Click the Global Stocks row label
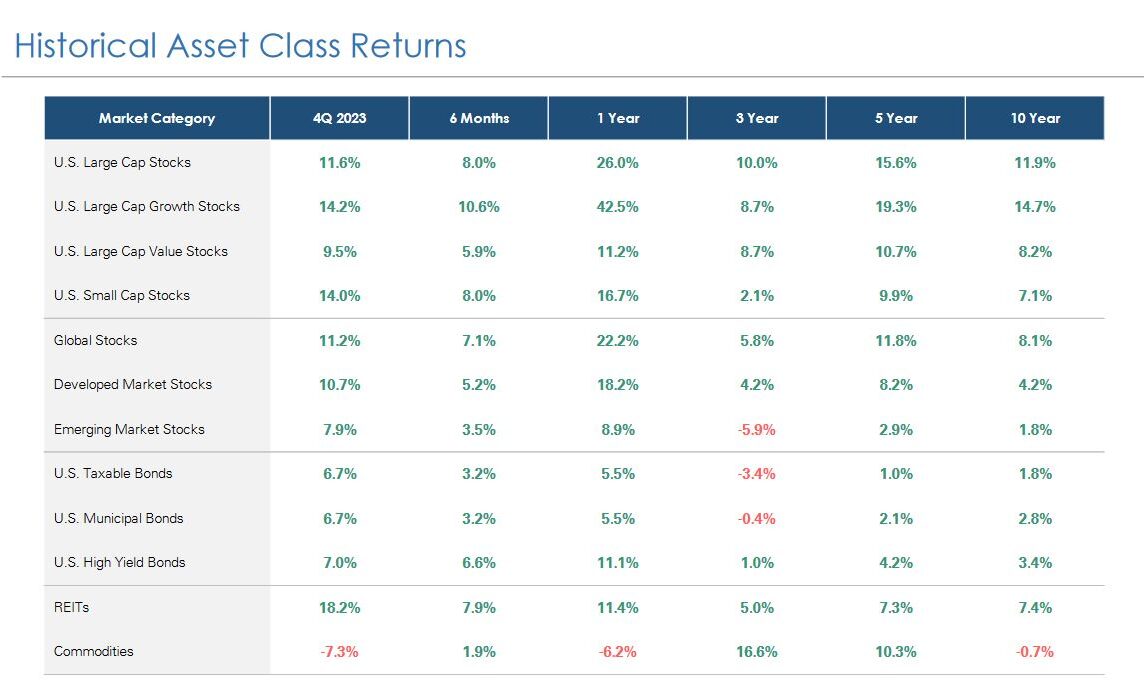 pyautogui.click(x=96, y=340)
